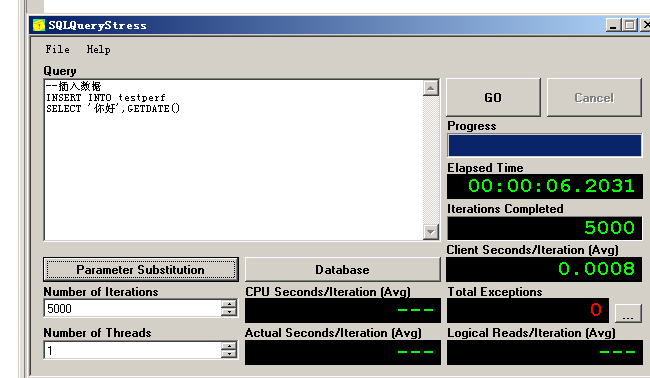Click the query vertical scrollbar track
Viewport: 650px width, 378px height.
point(431,160)
